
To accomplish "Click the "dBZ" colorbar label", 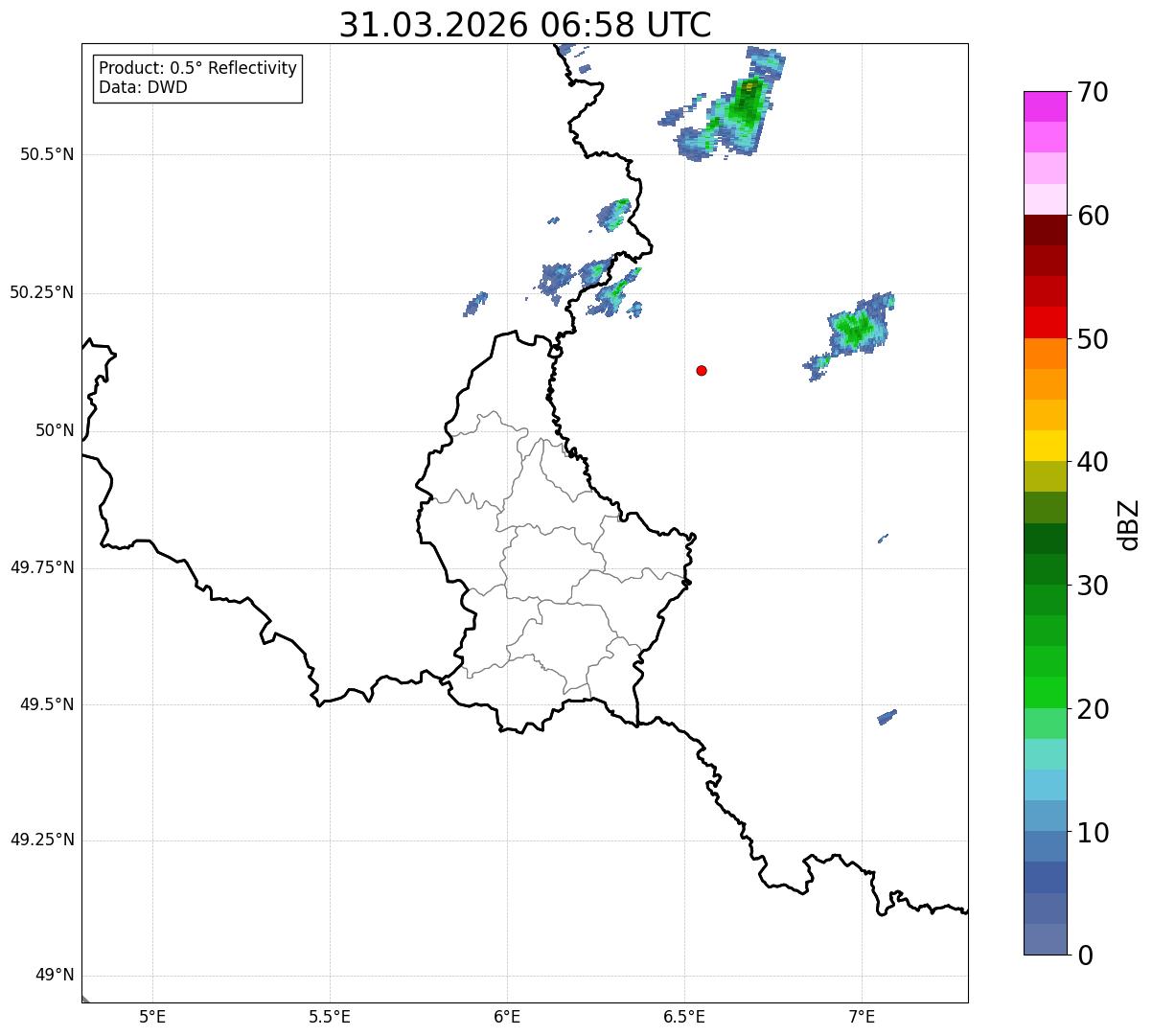I will (x=1129, y=523).
